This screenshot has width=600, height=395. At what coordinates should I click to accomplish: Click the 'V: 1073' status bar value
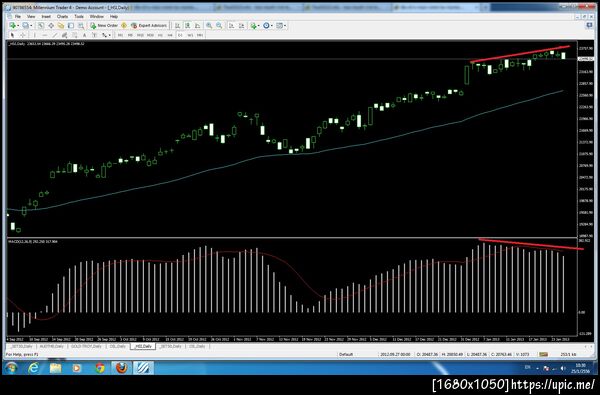pos(522,354)
